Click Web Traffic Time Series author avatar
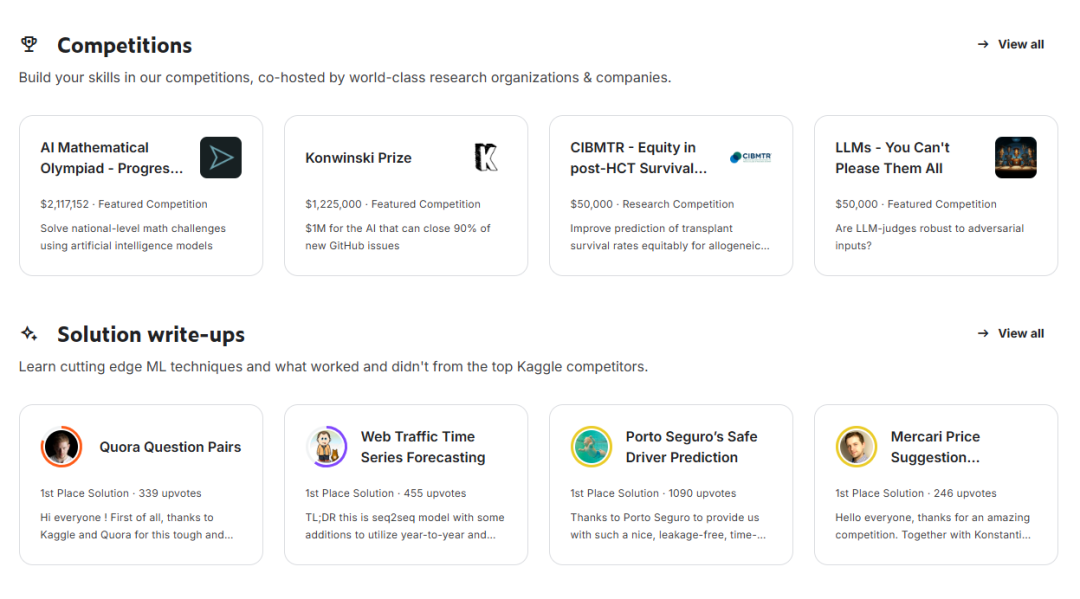1080x599 pixels. [x=326, y=447]
